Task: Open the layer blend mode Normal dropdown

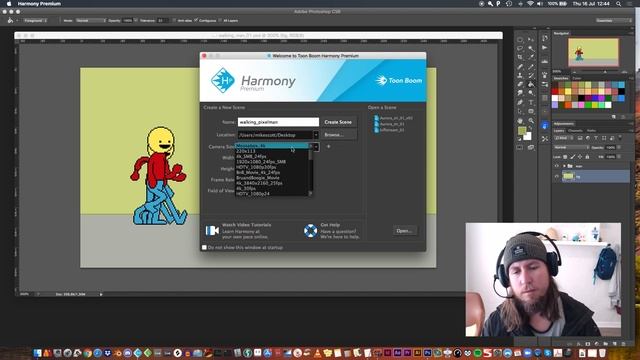Action: (x=572, y=147)
